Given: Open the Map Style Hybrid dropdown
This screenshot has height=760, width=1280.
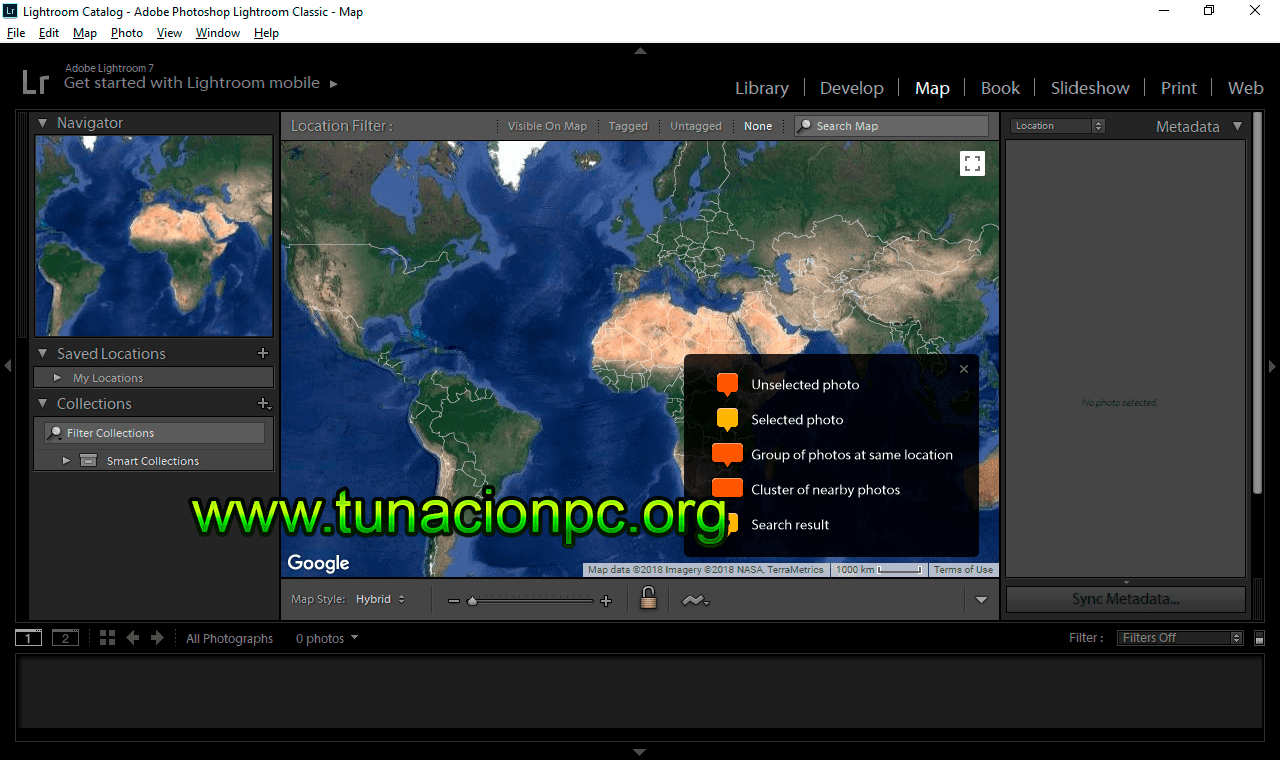Looking at the screenshot, I should coord(381,600).
